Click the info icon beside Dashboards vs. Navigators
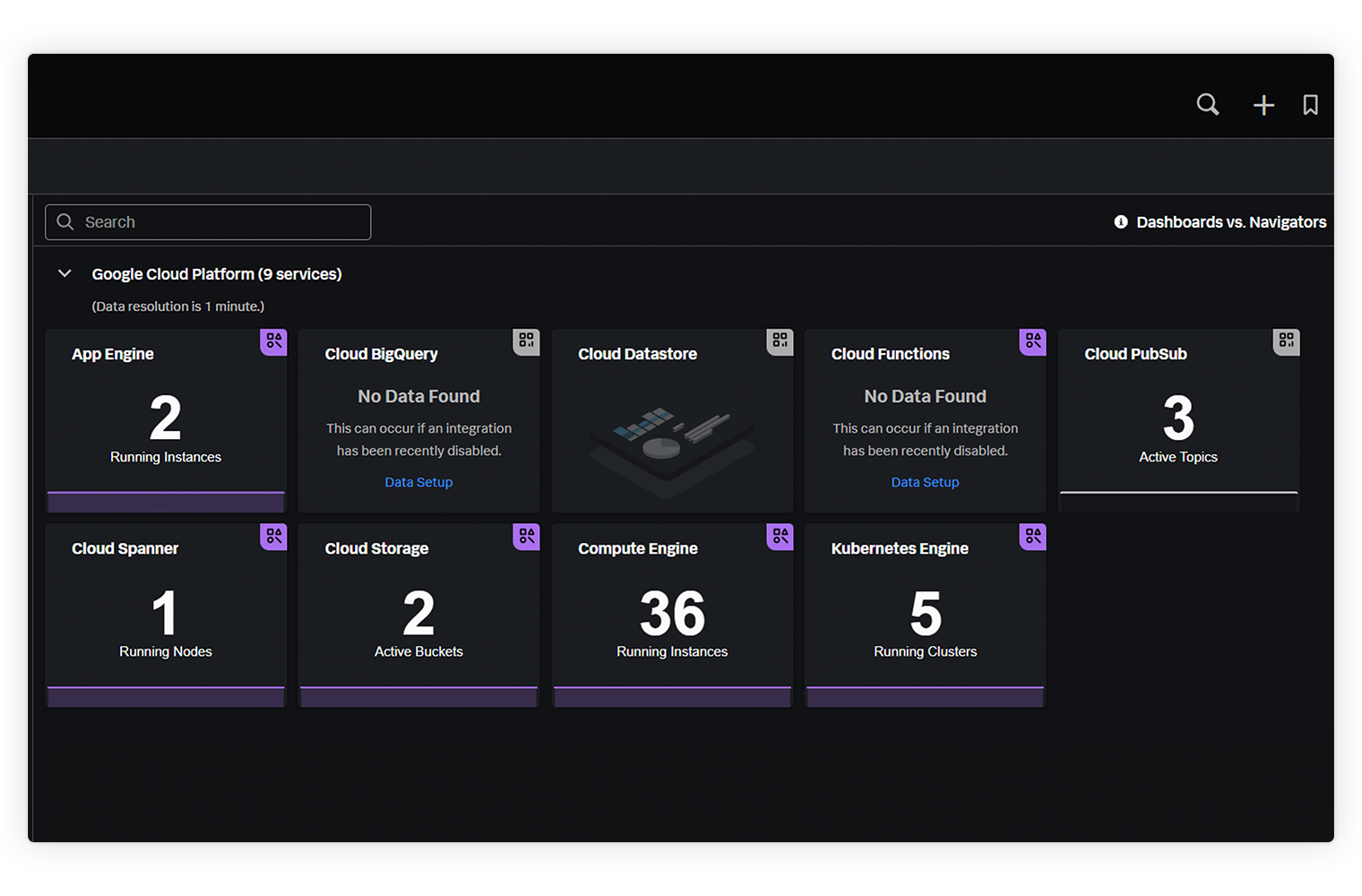Image resolution: width=1362 pixels, height=896 pixels. pos(1120,221)
